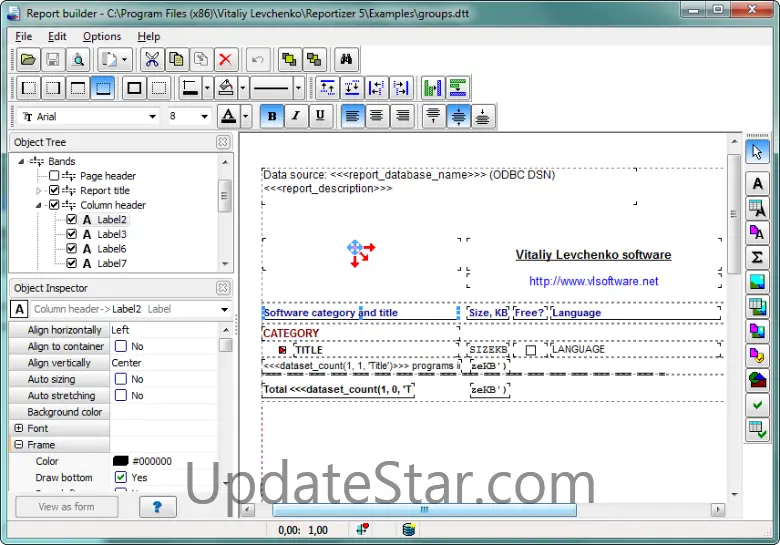Apply all frame lines button

134,89
